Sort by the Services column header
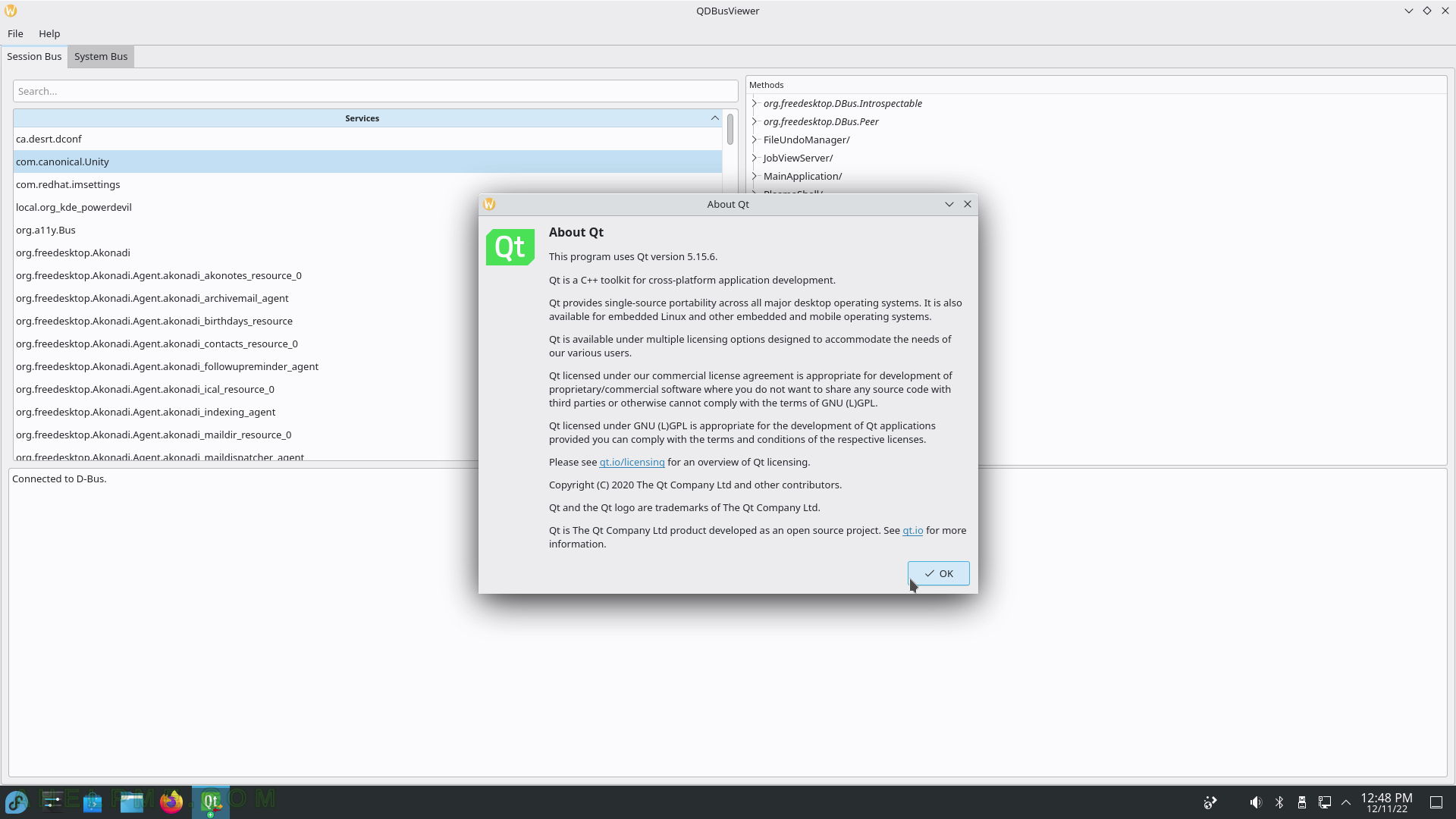1456x819 pixels. tap(362, 118)
